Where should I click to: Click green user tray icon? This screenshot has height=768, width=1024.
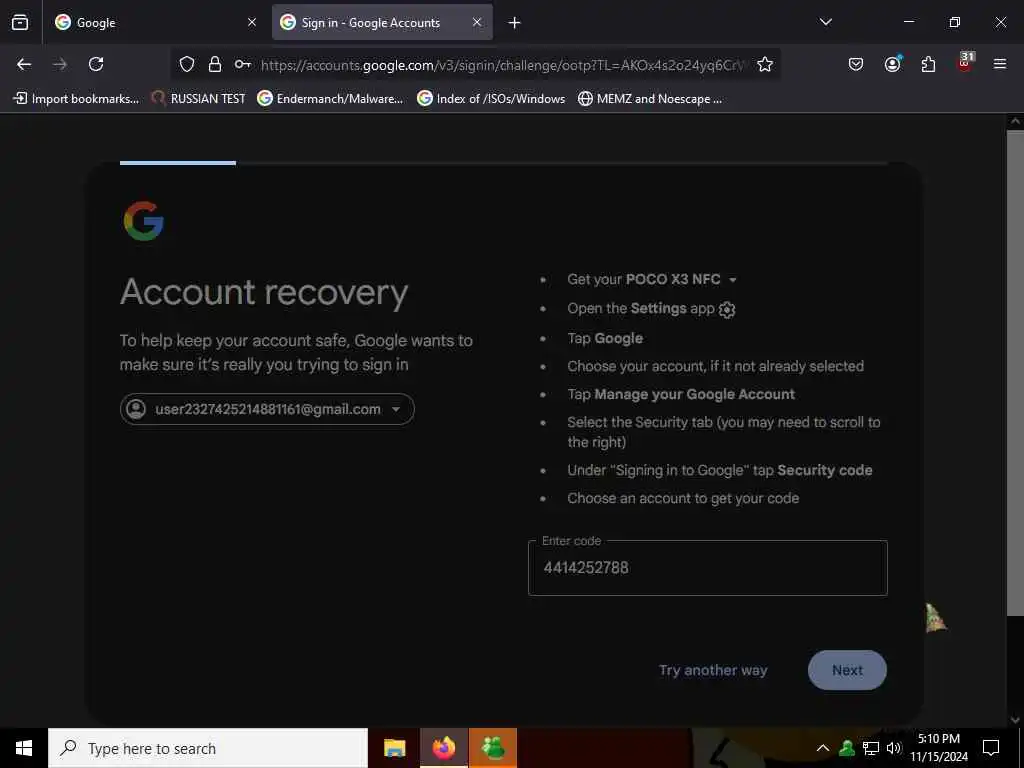pos(847,748)
